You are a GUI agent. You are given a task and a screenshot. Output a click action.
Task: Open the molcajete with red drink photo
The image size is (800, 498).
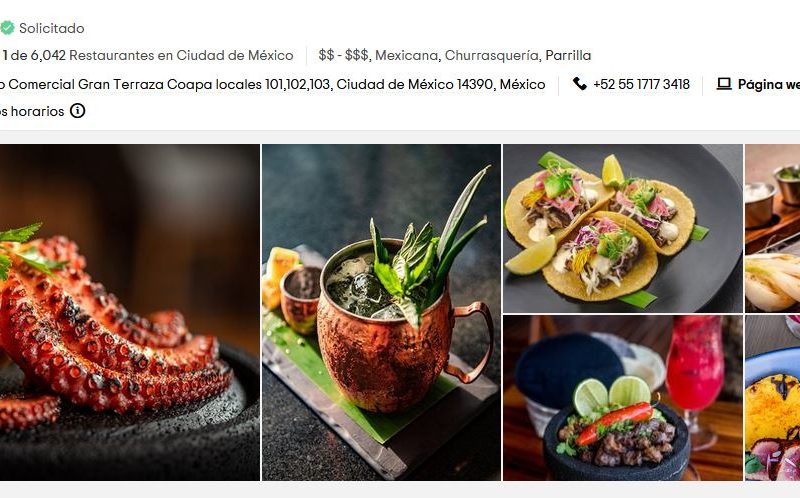pyautogui.click(x=622, y=397)
